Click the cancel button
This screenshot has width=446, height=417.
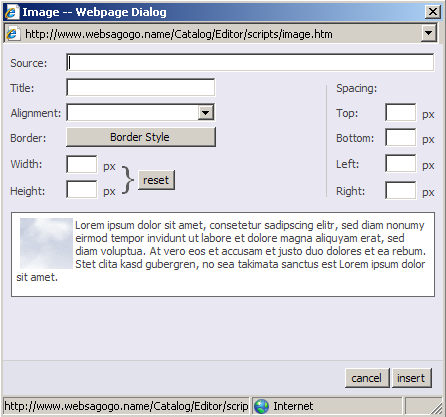tap(367, 378)
